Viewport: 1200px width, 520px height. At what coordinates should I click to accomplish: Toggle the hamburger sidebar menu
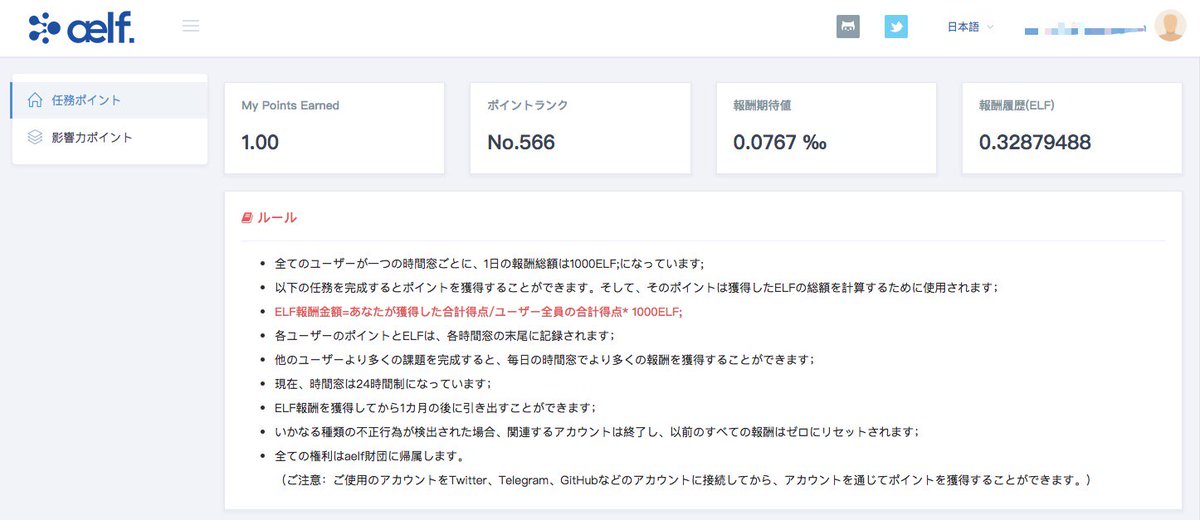pyautogui.click(x=191, y=26)
